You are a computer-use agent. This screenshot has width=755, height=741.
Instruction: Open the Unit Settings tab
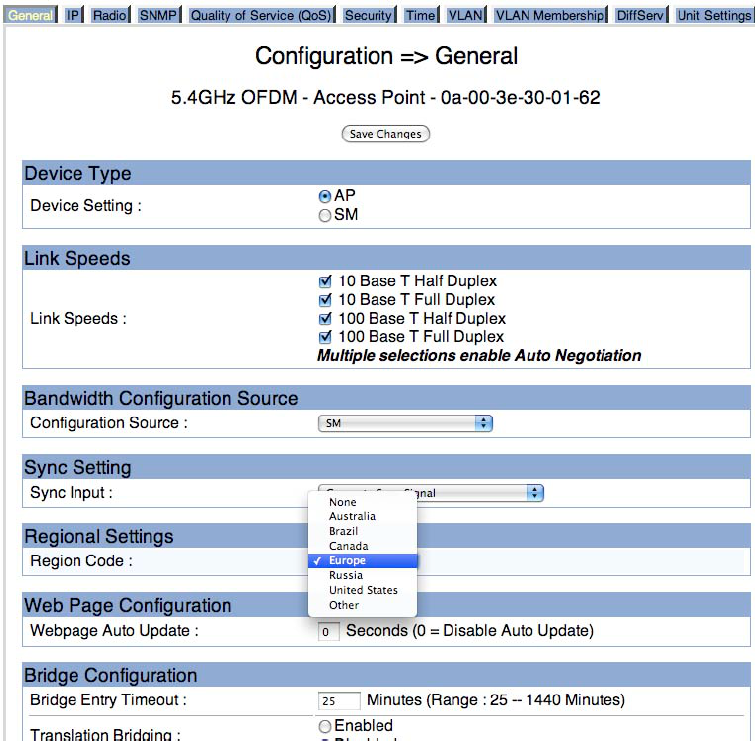[x=714, y=15]
